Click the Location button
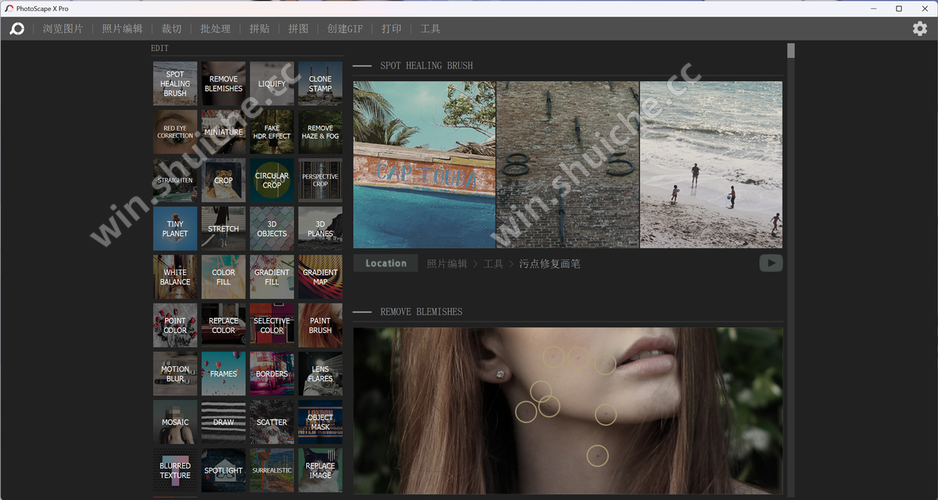 [x=386, y=264]
